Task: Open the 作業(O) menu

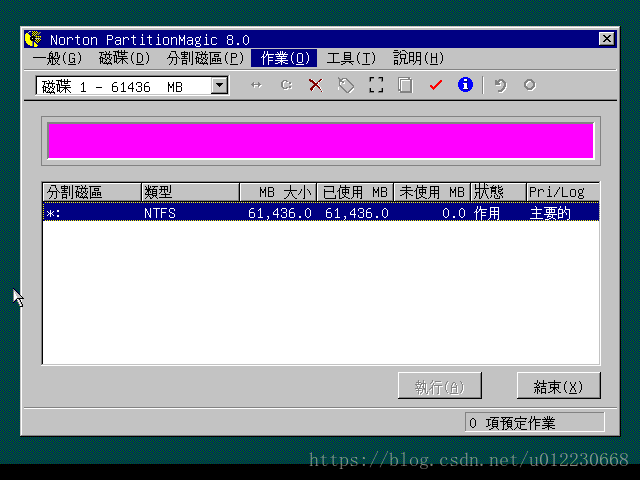Action: (284, 58)
